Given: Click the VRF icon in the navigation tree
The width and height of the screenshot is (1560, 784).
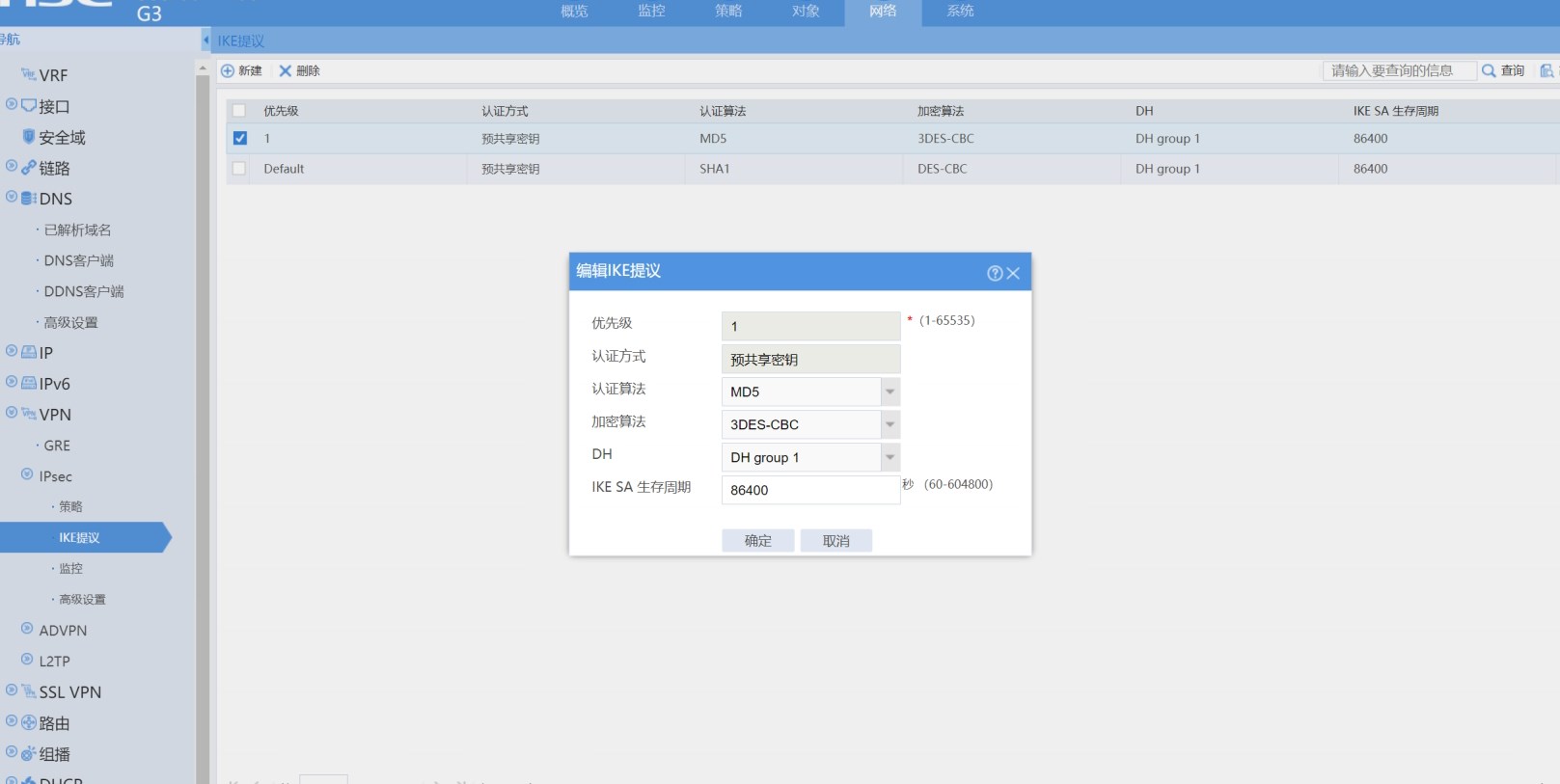Looking at the screenshot, I should point(28,74).
